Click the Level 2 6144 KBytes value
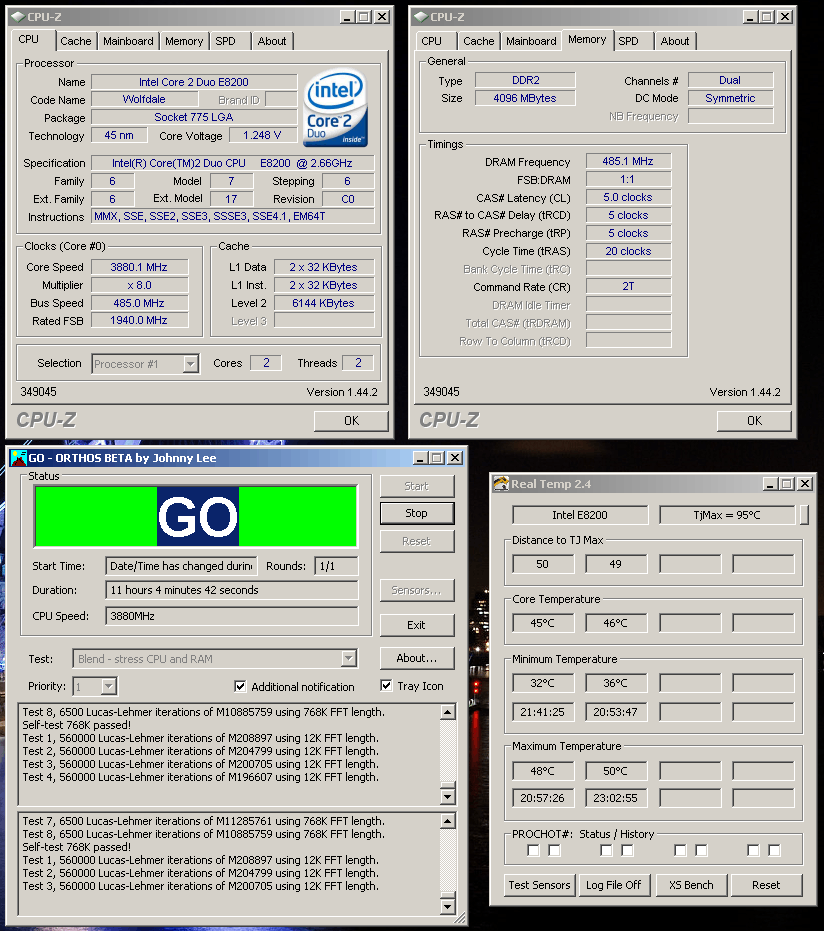 tap(324, 303)
